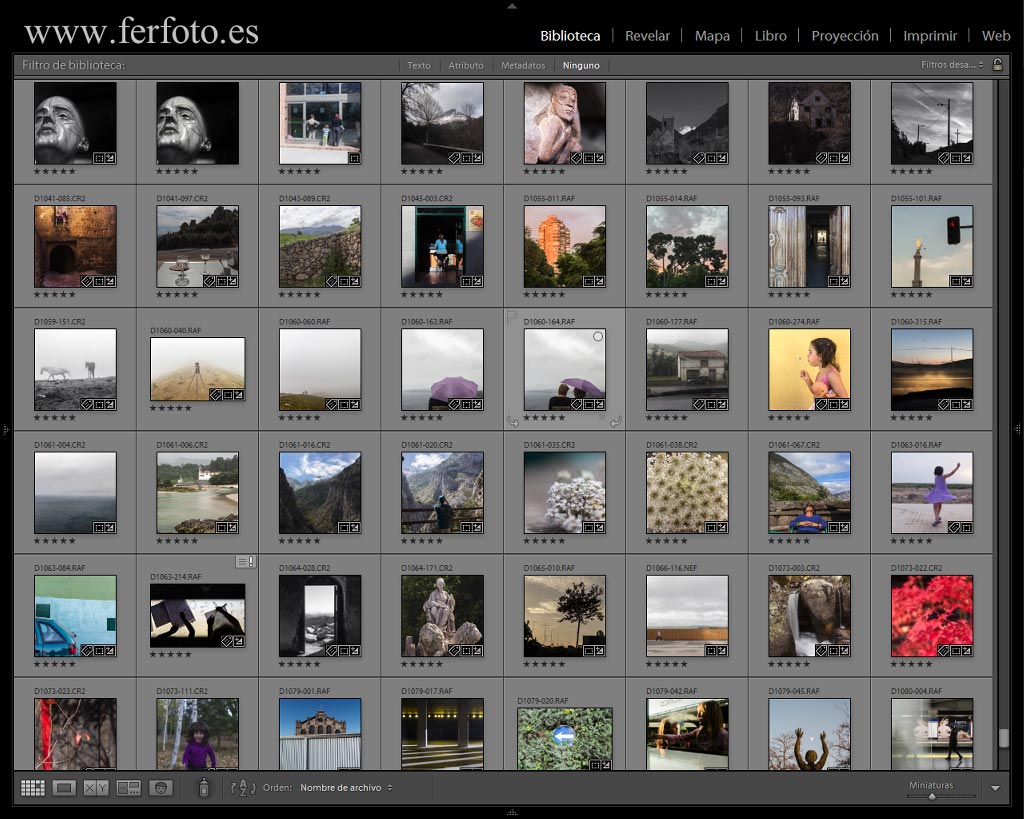Collapse the top module panel
Viewport: 1024px width, 819px height.
512,6
